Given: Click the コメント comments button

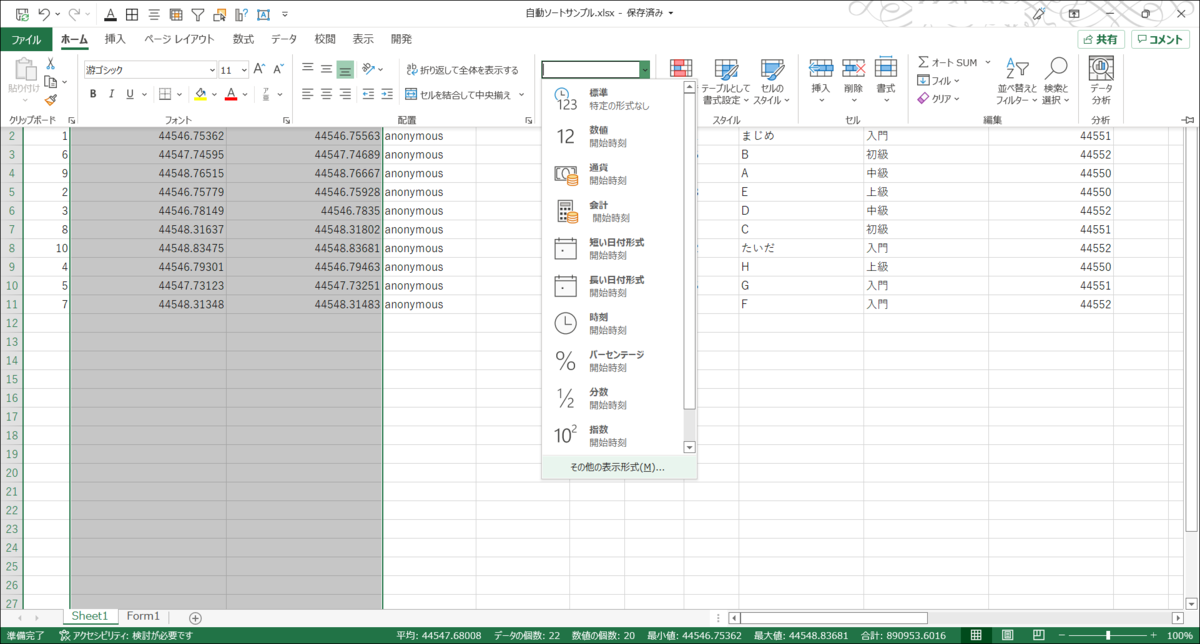Looking at the screenshot, I should tap(1161, 39).
